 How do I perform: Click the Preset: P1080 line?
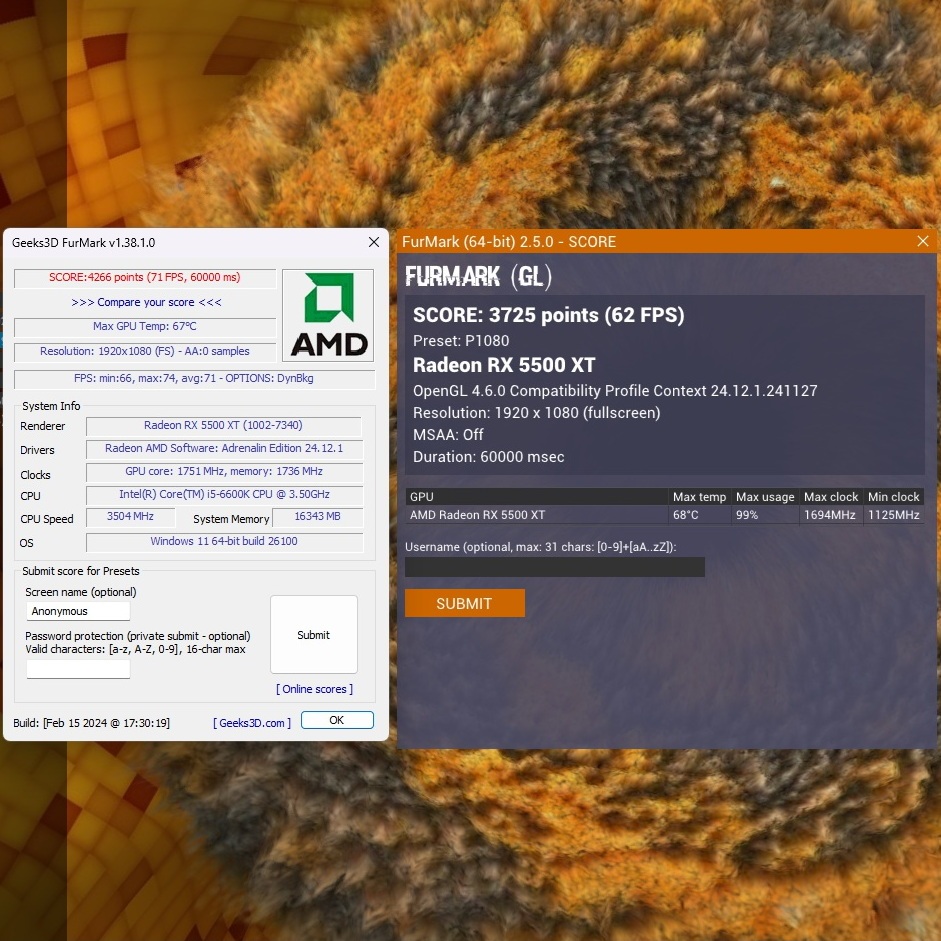click(x=461, y=341)
